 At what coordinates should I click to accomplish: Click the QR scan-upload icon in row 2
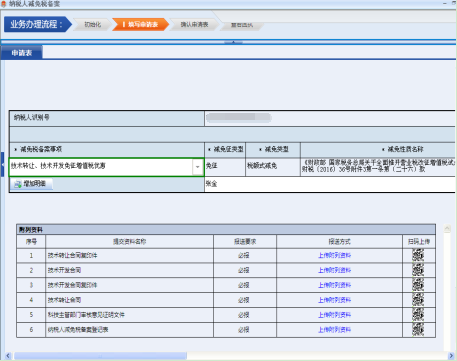pyautogui.click(x=418, y=270)
